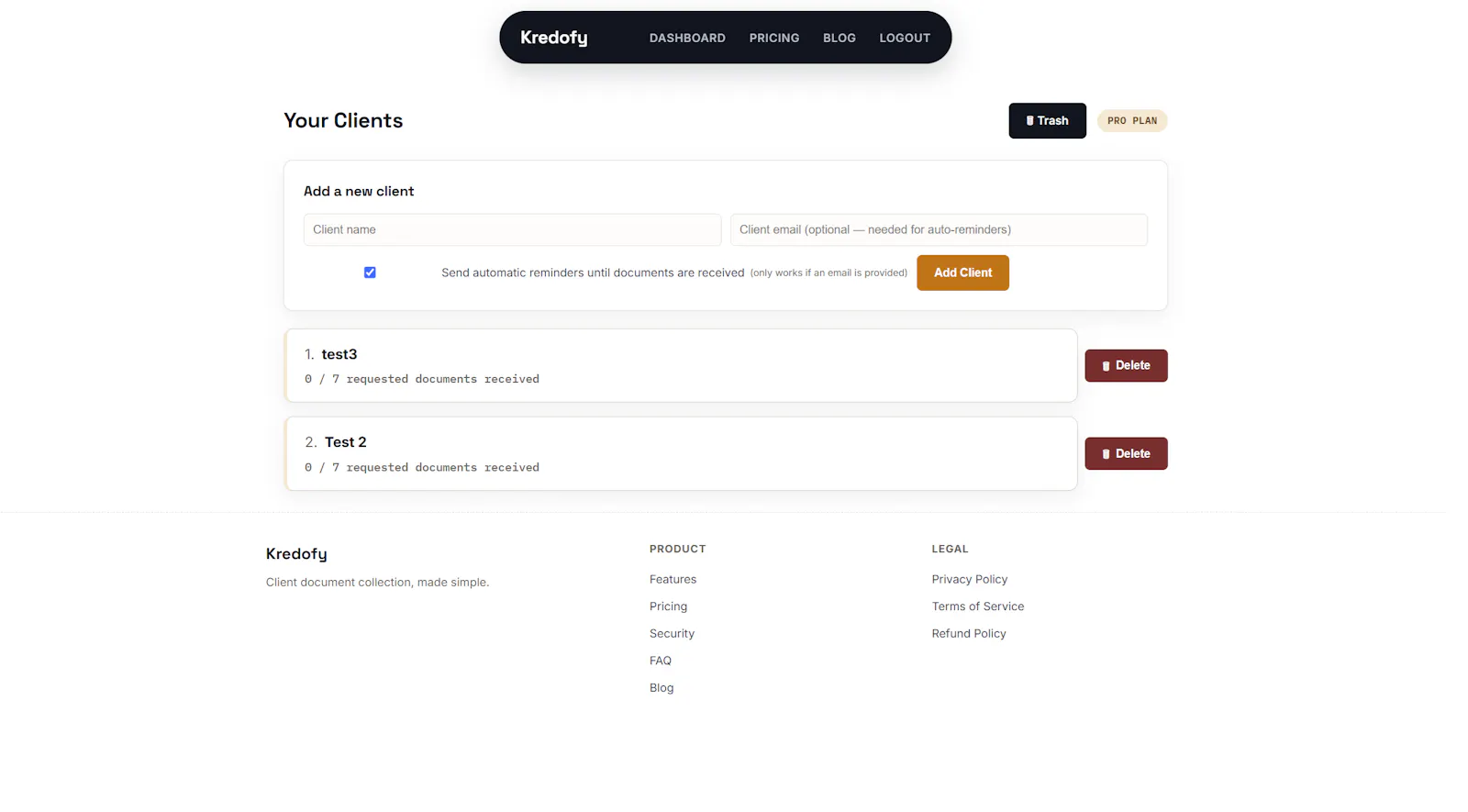The height and width of the screenshot is (812, 1468).
Task: Open Refund Policy link
Action: pos(969,633)
